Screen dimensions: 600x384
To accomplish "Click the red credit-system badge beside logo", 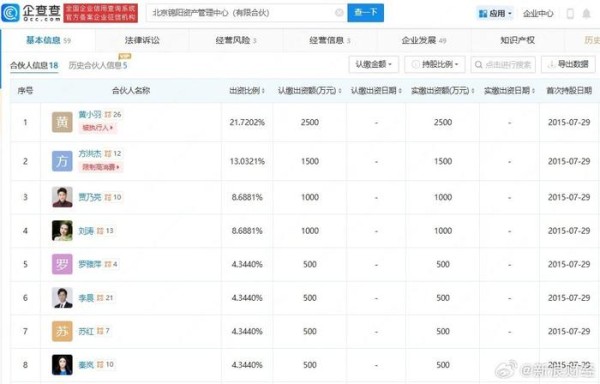I will [101, 13].
